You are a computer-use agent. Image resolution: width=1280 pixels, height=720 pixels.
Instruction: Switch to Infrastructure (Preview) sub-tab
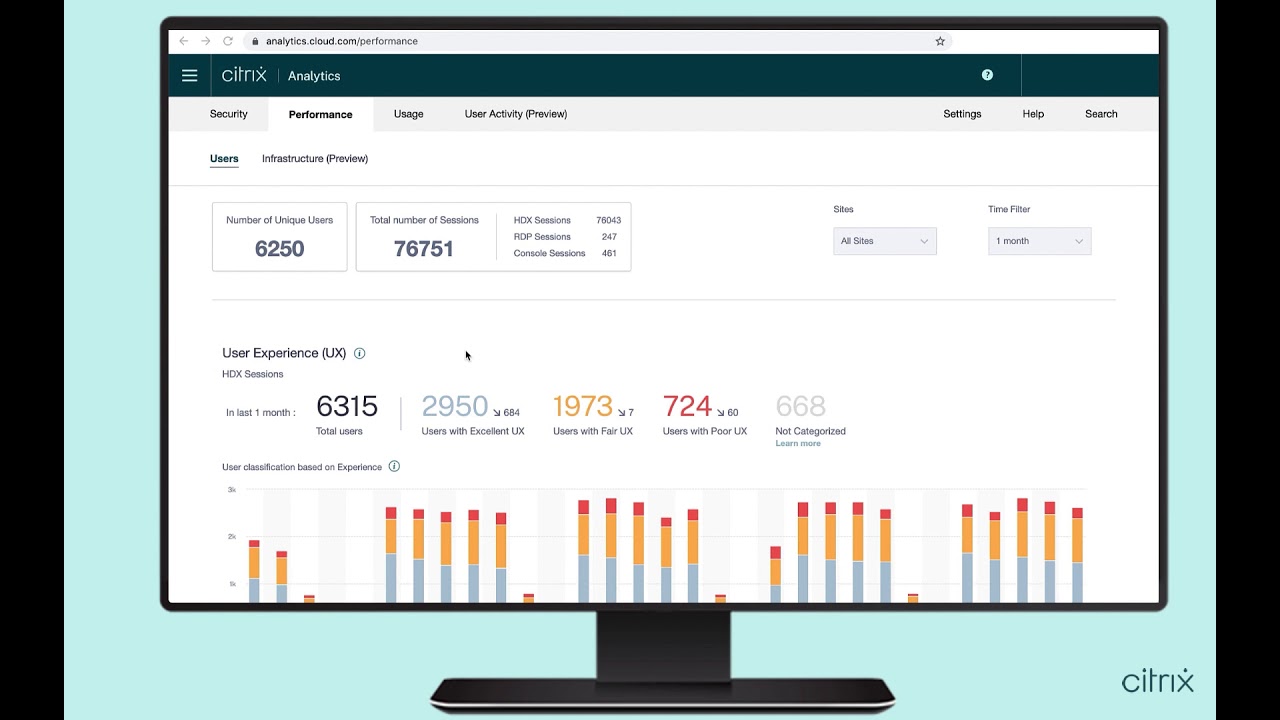315,158
